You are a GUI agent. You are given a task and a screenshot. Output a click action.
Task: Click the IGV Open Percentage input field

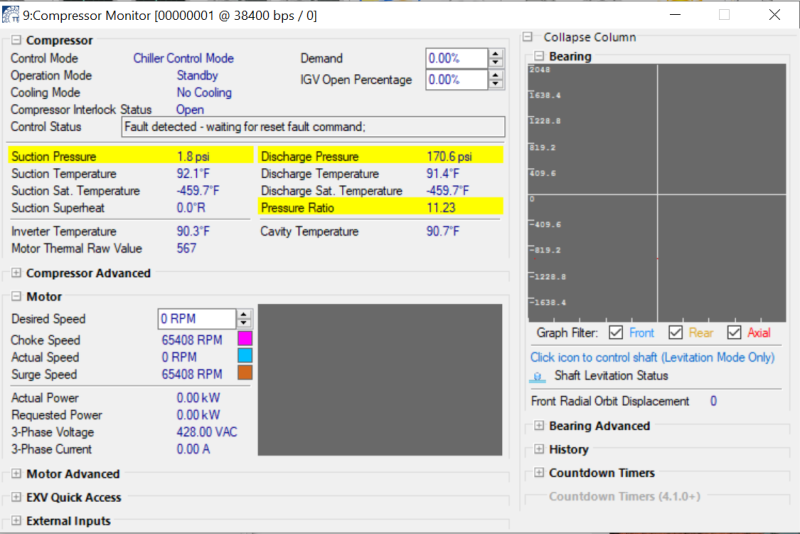coord(457,80)
